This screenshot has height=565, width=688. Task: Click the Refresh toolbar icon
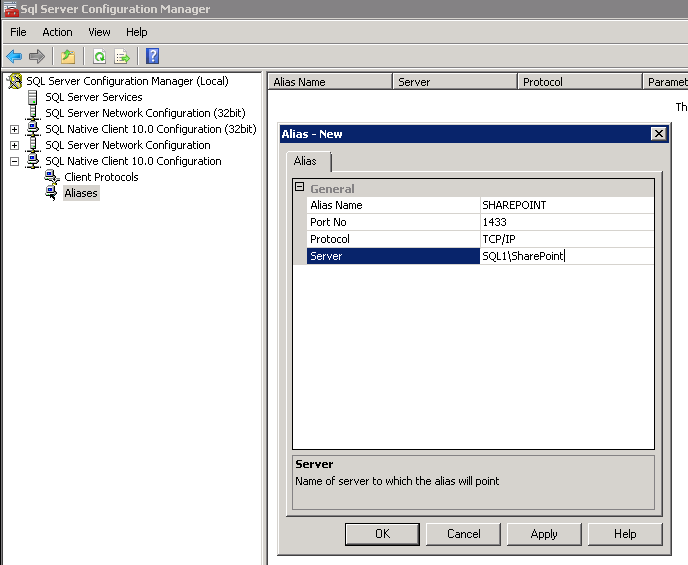coord(100,56)
